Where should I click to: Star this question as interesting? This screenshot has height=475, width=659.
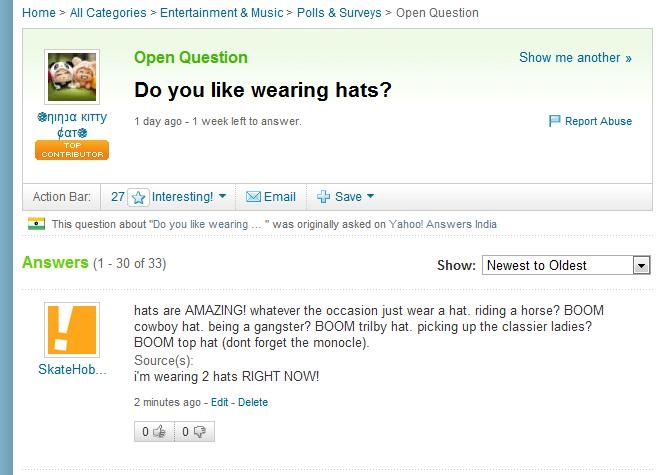139,197
